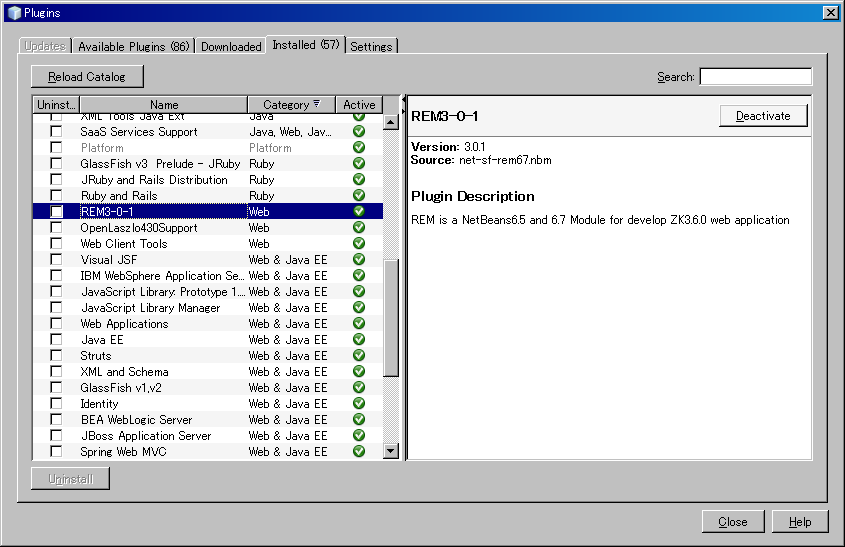Click the active checkmark icon for Web Client Tools
The width and height of the screenshot is (845, 547).
pyautogui.click(x=359, y=244)
